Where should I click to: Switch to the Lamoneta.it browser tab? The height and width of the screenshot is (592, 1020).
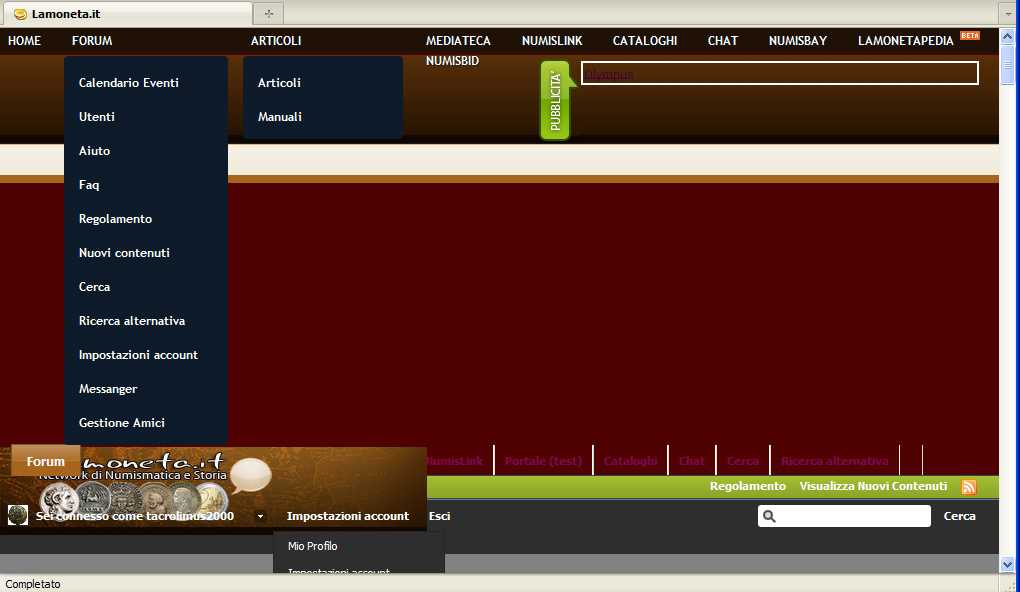click(127, 14)
